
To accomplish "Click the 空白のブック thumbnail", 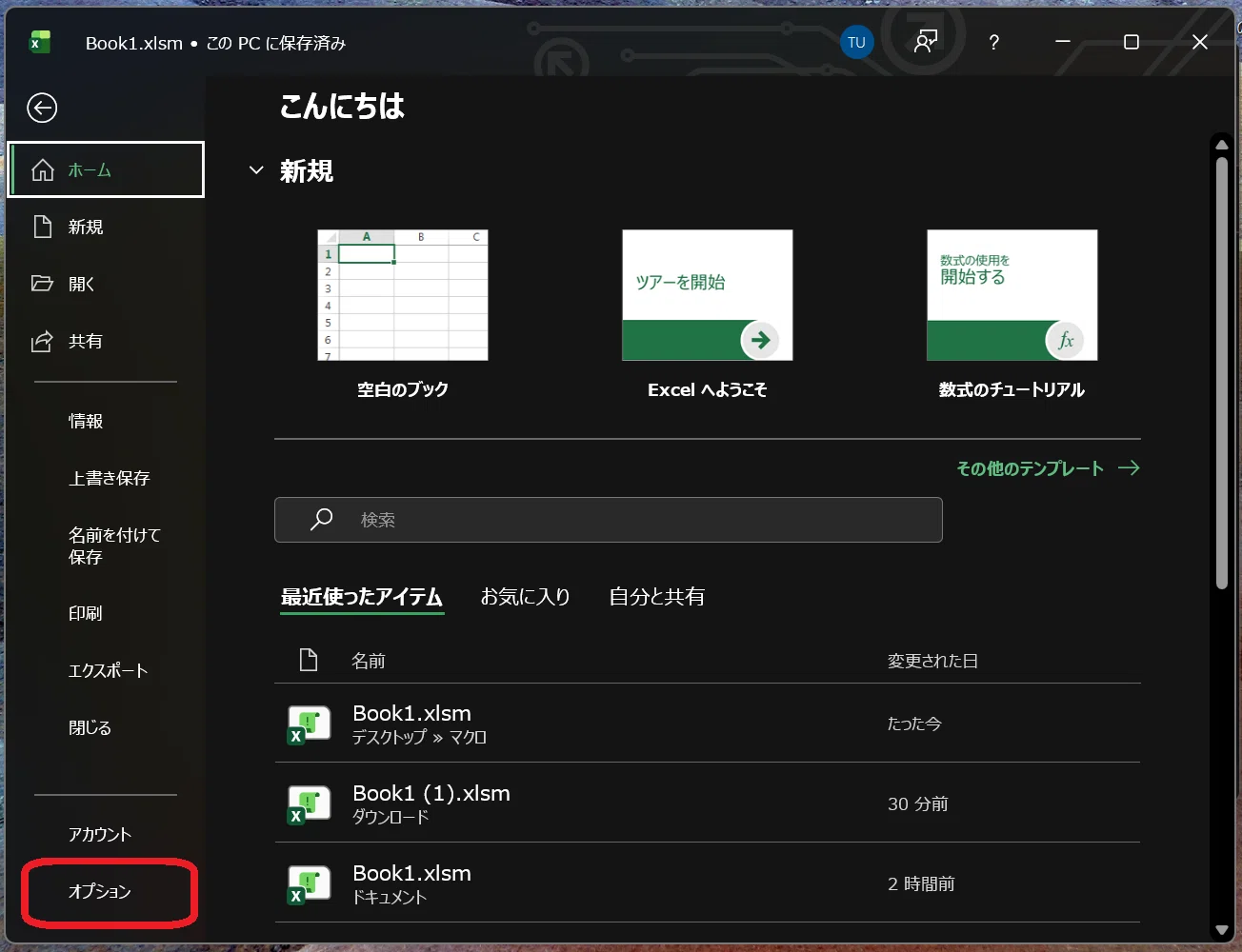I will 403,295.
